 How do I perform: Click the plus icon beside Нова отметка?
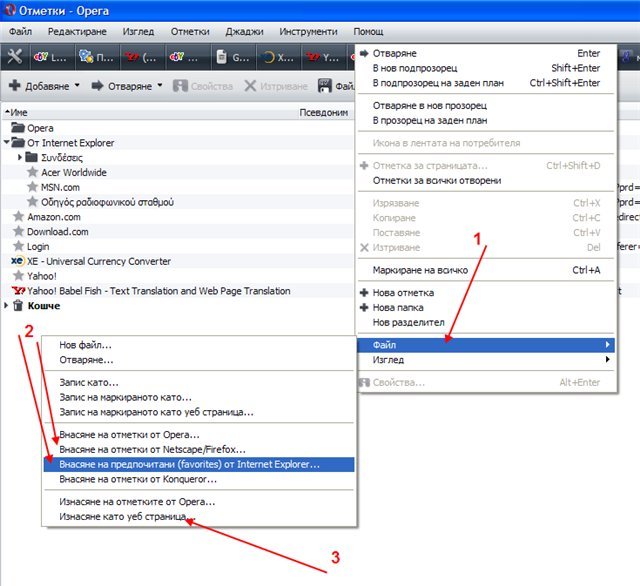(x=364, y=292)
